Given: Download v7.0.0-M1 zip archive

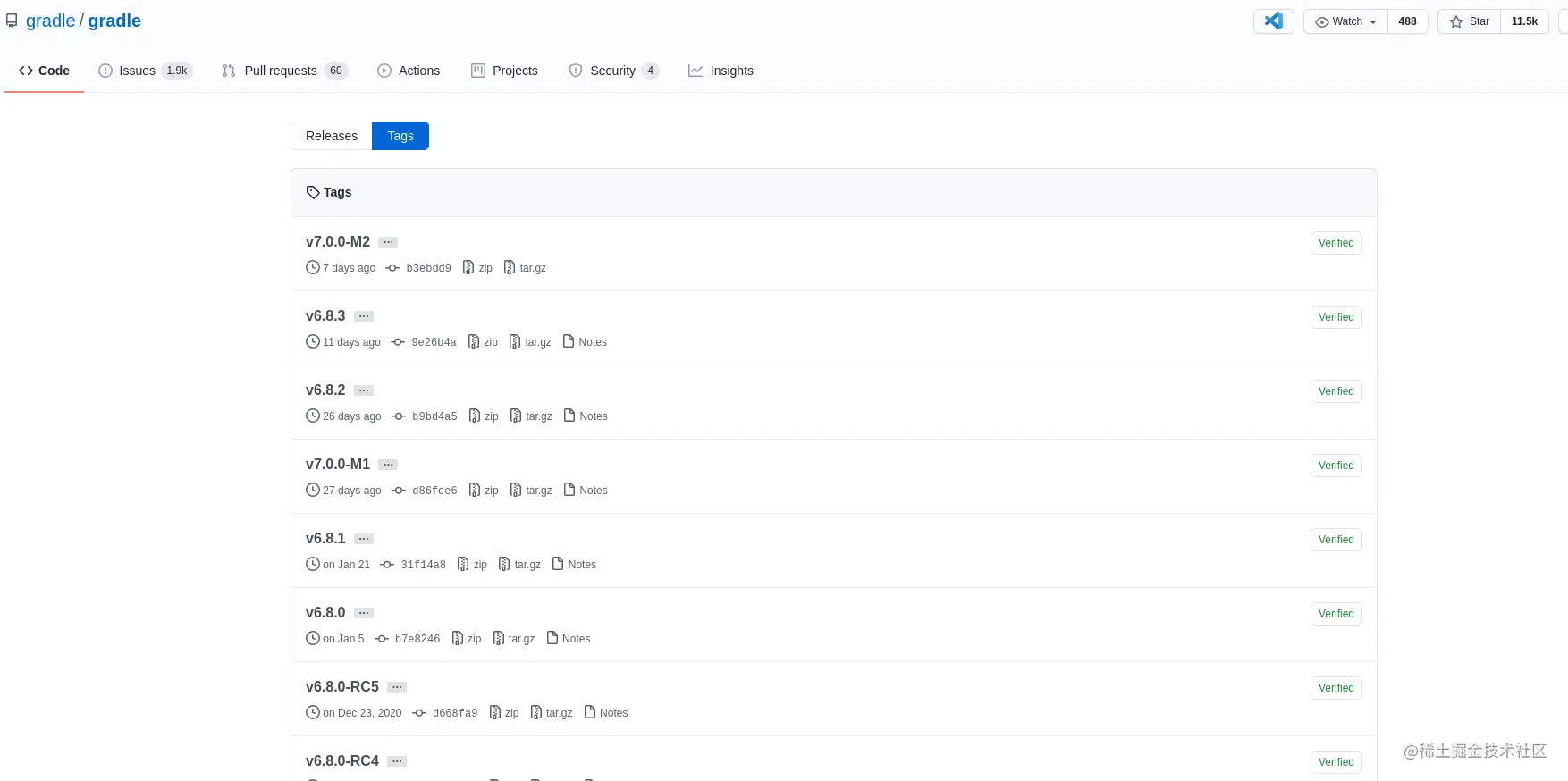Looking at the screenshot, I should pyautogui.click(x=484, y=491).
